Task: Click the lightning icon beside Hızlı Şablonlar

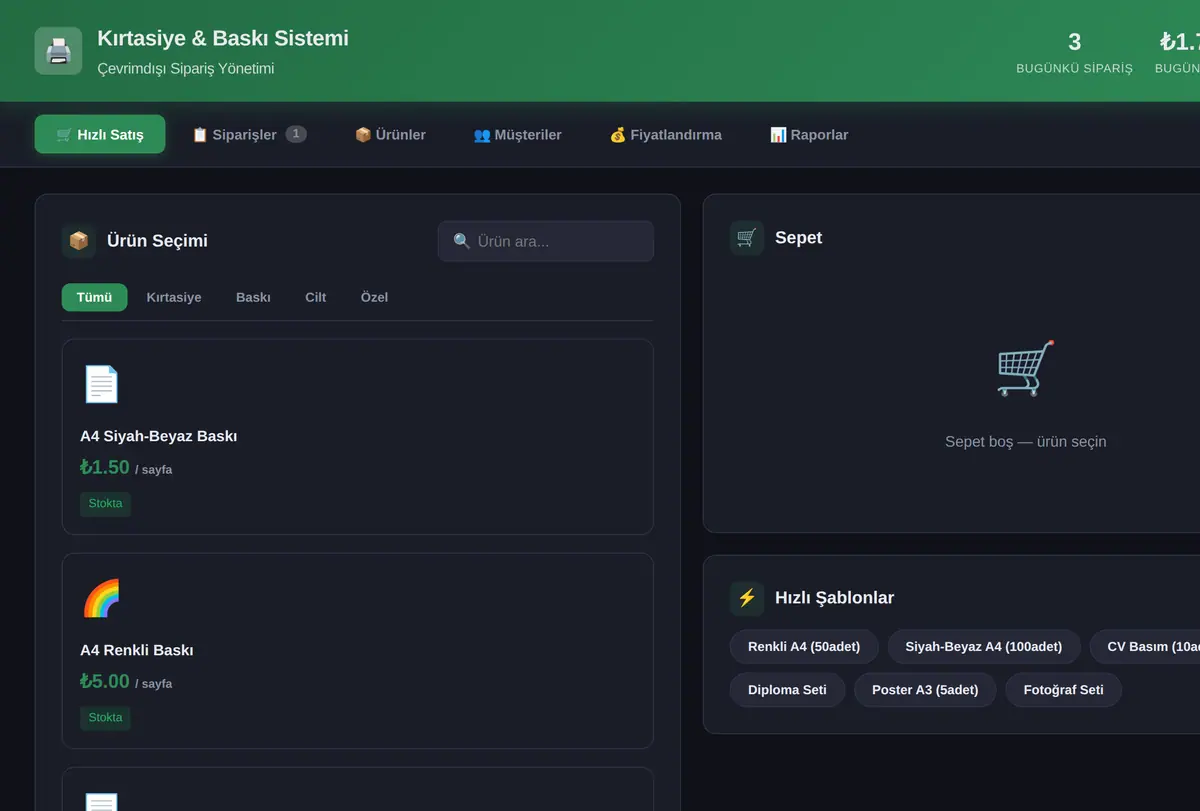Action: point(747,598)
